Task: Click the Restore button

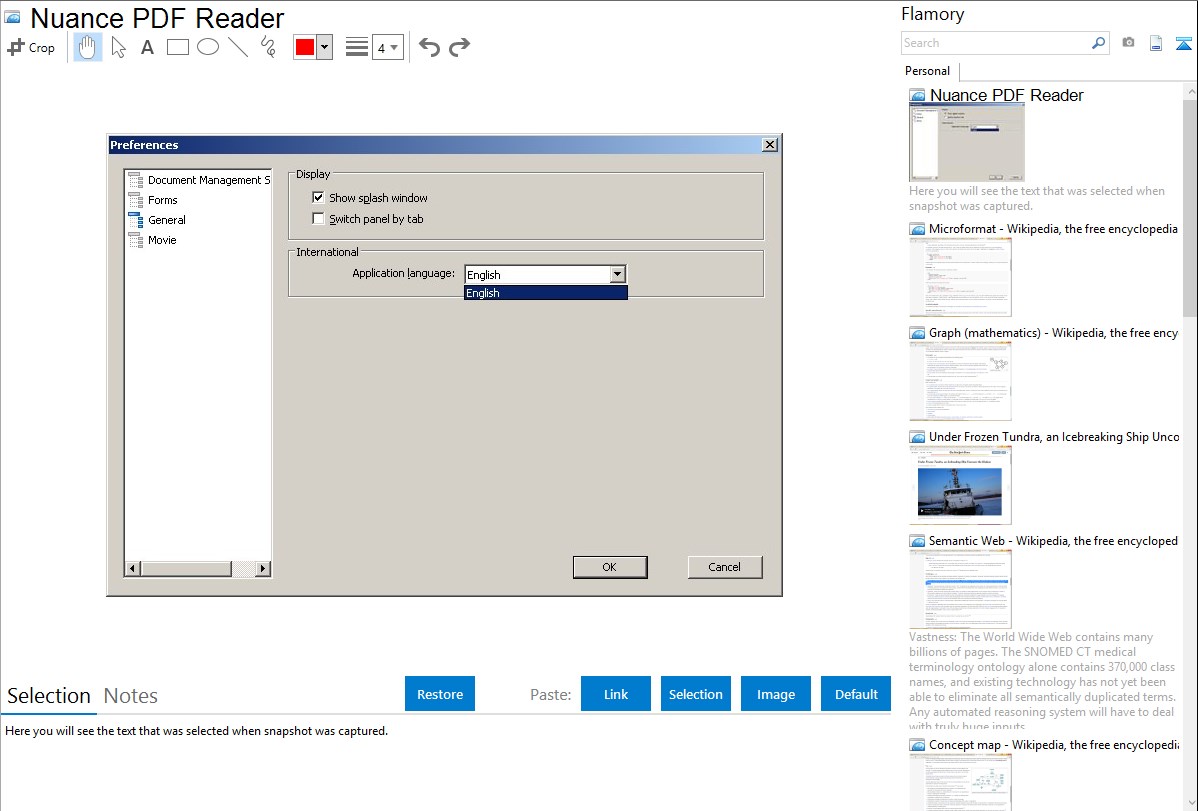Action: coord(440,694)
